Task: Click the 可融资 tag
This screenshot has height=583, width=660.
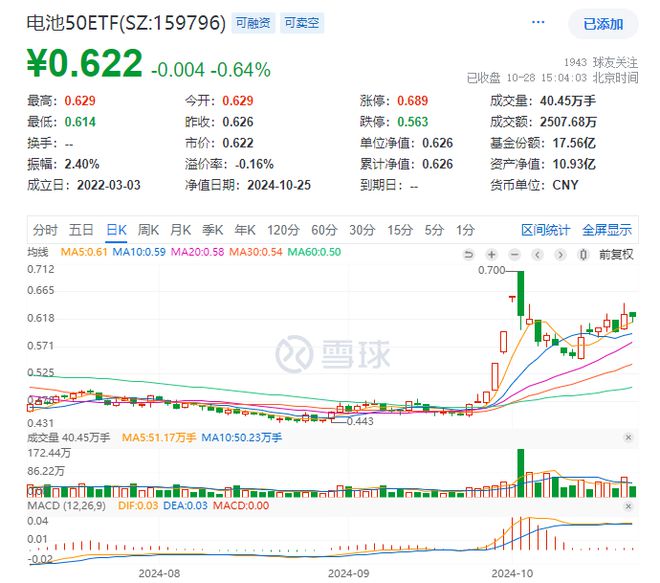Action: point(253,23)
